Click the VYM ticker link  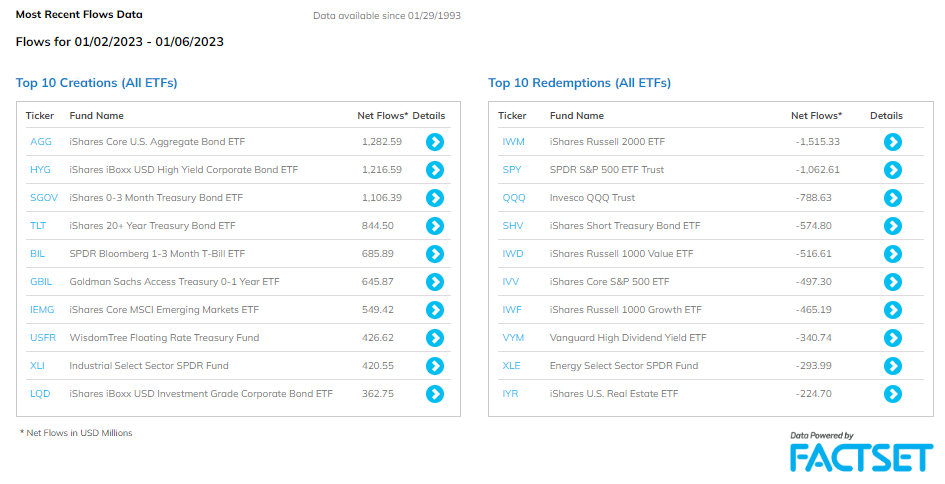[x=513, y=338]
